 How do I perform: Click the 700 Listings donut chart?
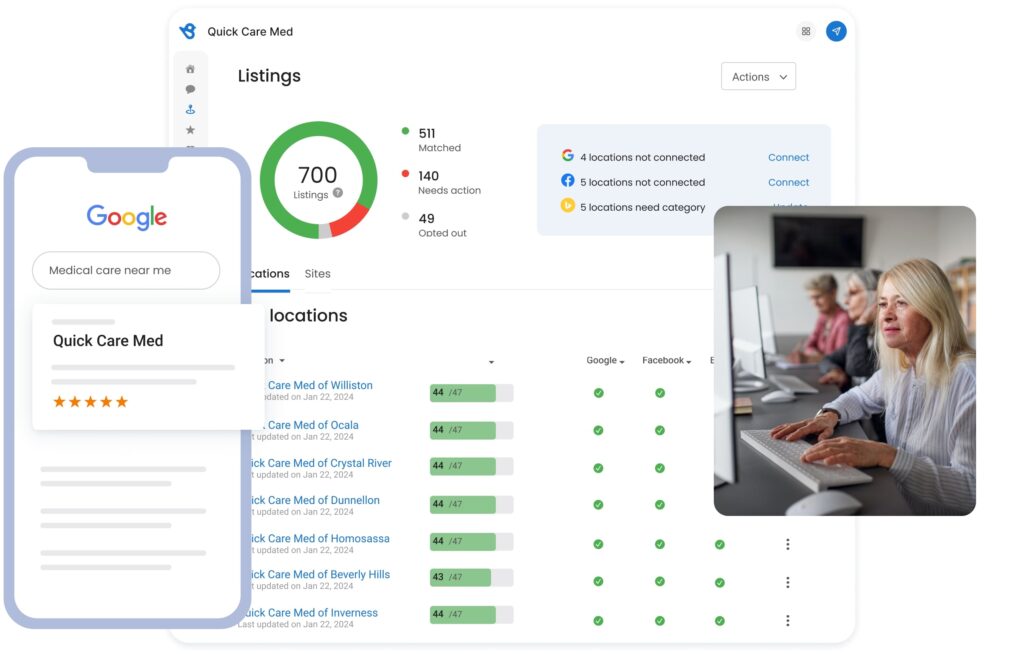pyautogui.click(x=318, y=180)
